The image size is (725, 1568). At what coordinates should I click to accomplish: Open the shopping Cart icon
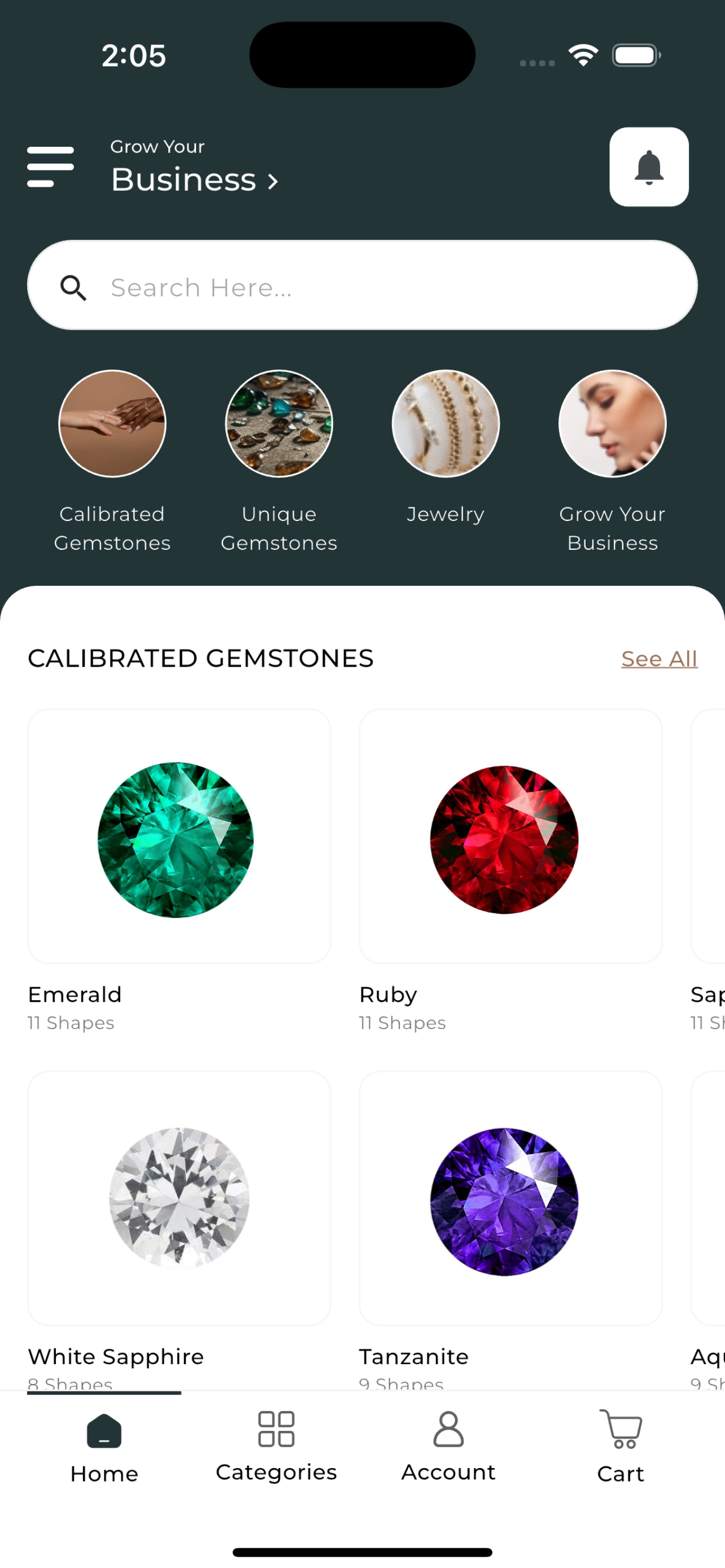click(621, 1429)
